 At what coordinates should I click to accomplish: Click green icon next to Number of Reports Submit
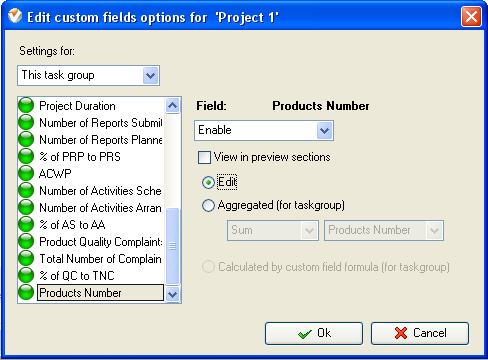click(x=26, y=122)
